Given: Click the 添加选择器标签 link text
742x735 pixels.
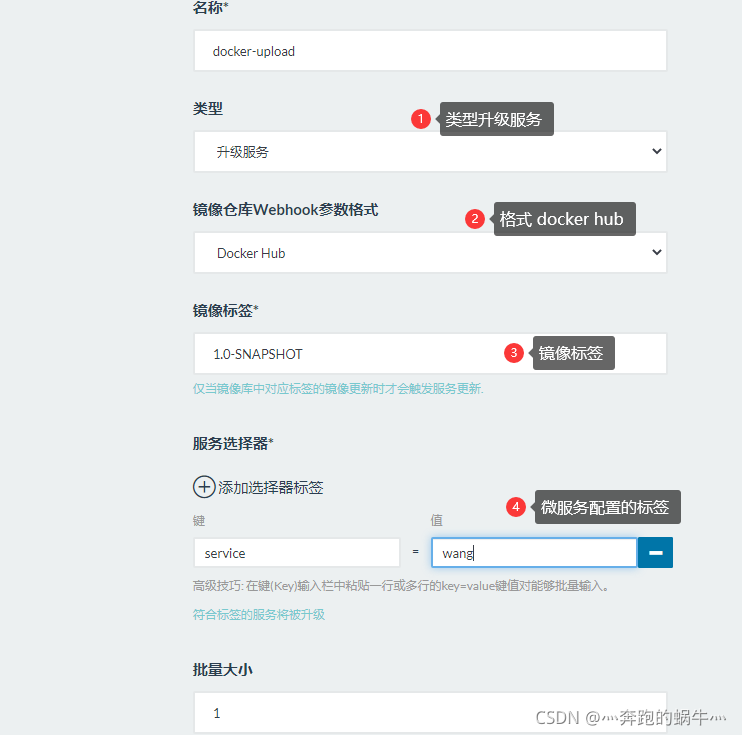Looking at the screenshot, I should pos(271,487).
